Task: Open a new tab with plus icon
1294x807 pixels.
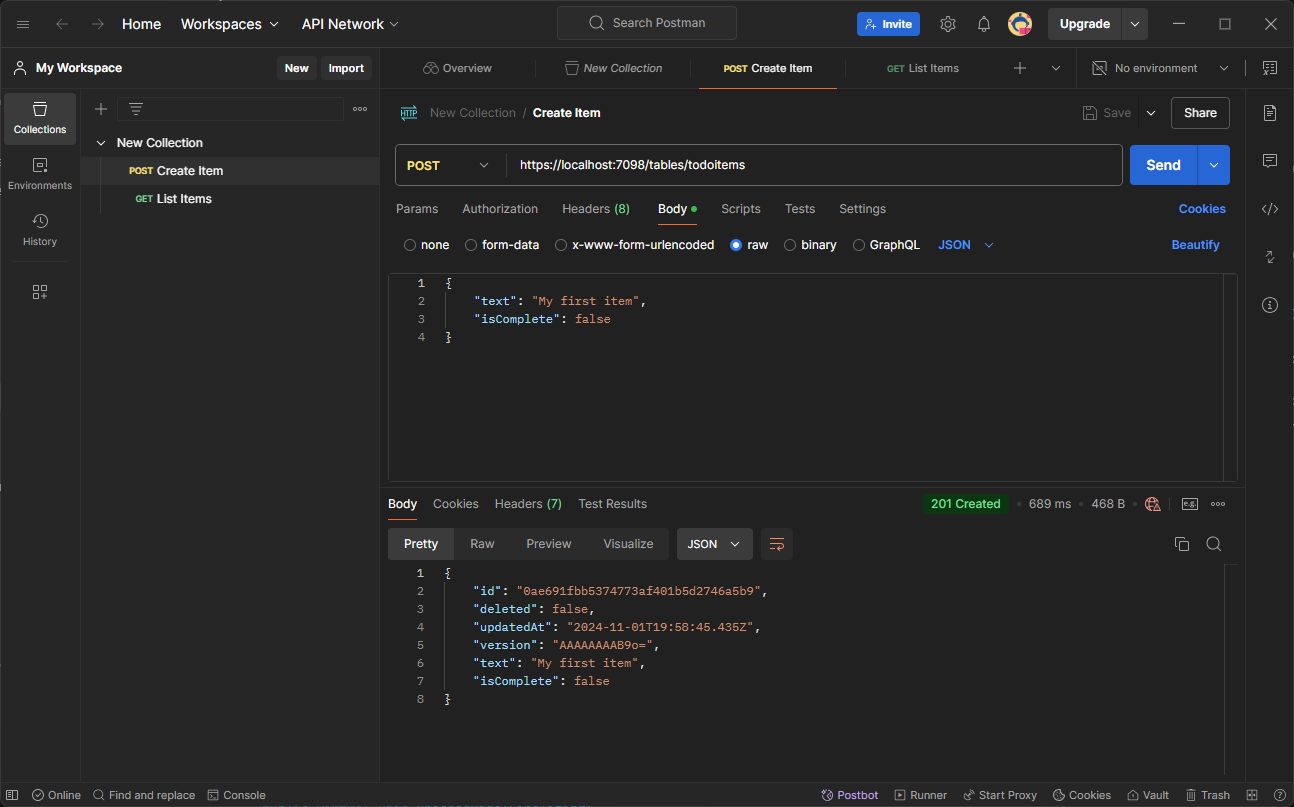Action: pyautogui.click(x=1020, y=68)
